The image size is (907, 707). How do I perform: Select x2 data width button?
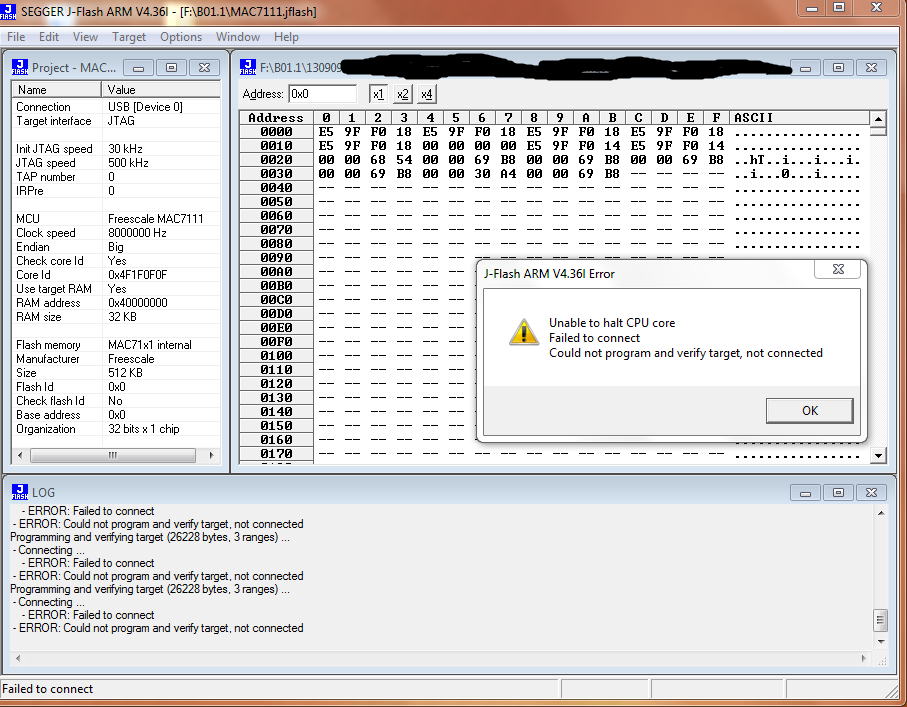(403, 94)
